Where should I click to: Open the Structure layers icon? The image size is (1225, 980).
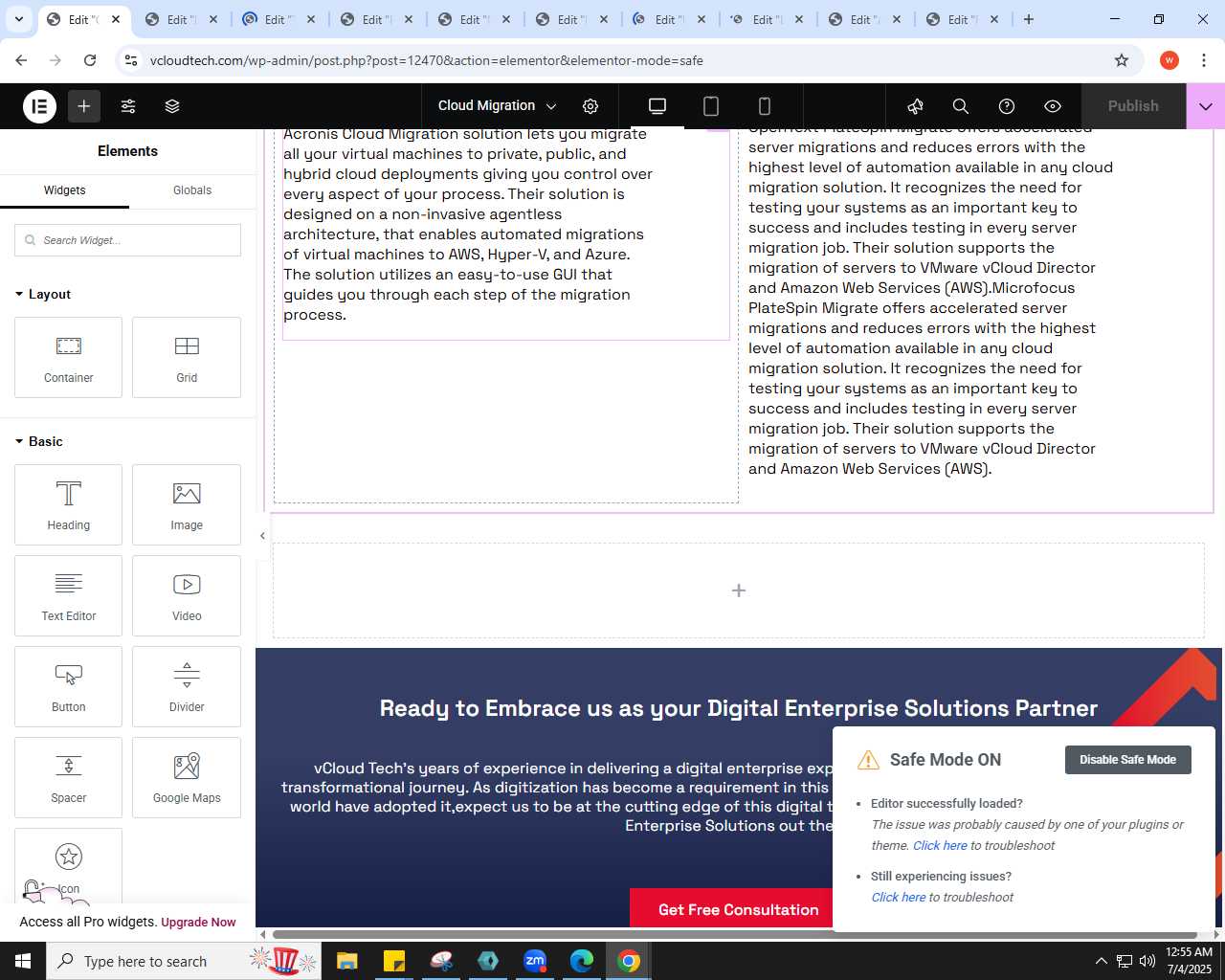(x=172, y=106)
